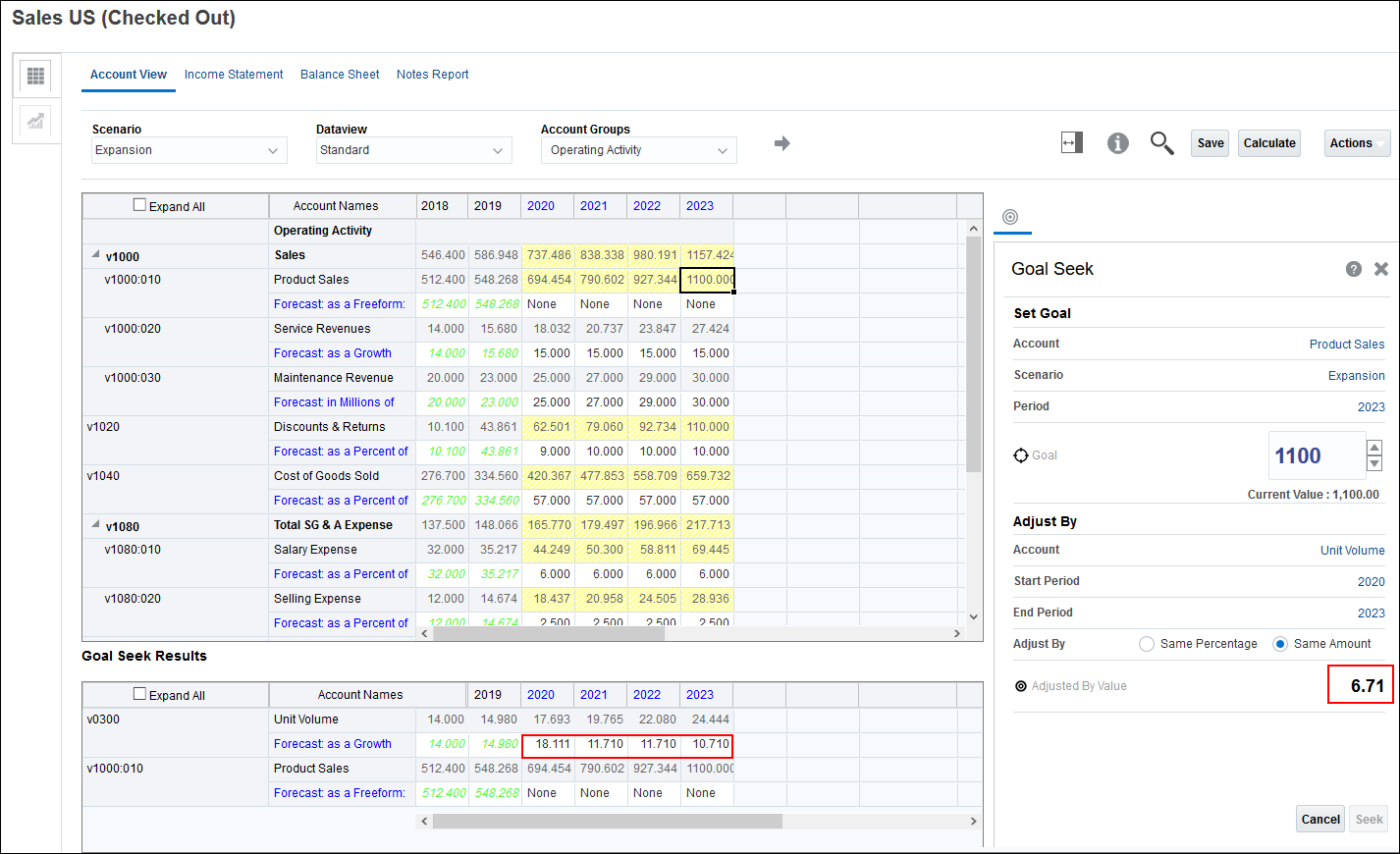Screen dimensions: 1400x854
Task: Switch to the Income Statement tab
Action: [234, 74]
